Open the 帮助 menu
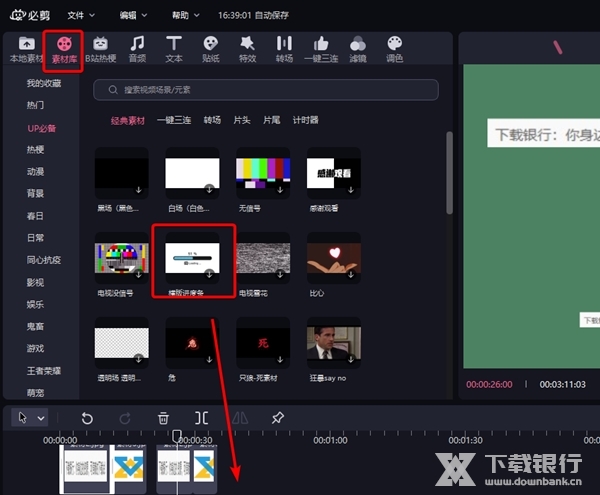The height and width of the screenshot is (495, 600). point(186,15)
